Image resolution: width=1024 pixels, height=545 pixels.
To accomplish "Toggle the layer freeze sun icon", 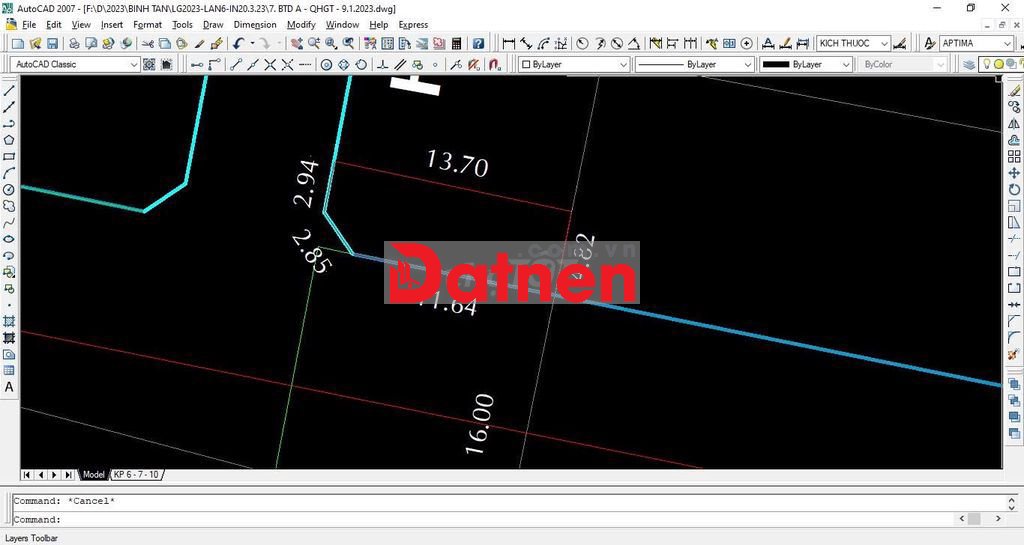I will coord(1000,64).
